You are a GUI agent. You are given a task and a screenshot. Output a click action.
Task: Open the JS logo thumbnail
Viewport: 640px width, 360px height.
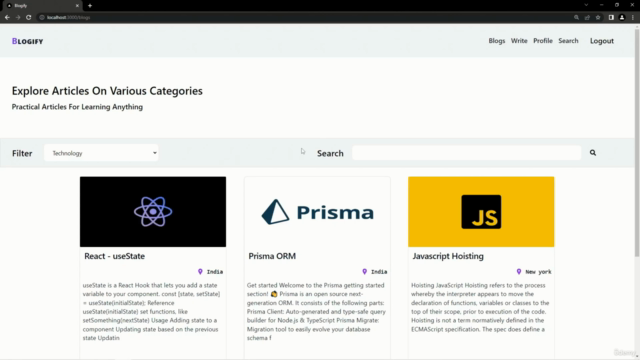[481, 212]
